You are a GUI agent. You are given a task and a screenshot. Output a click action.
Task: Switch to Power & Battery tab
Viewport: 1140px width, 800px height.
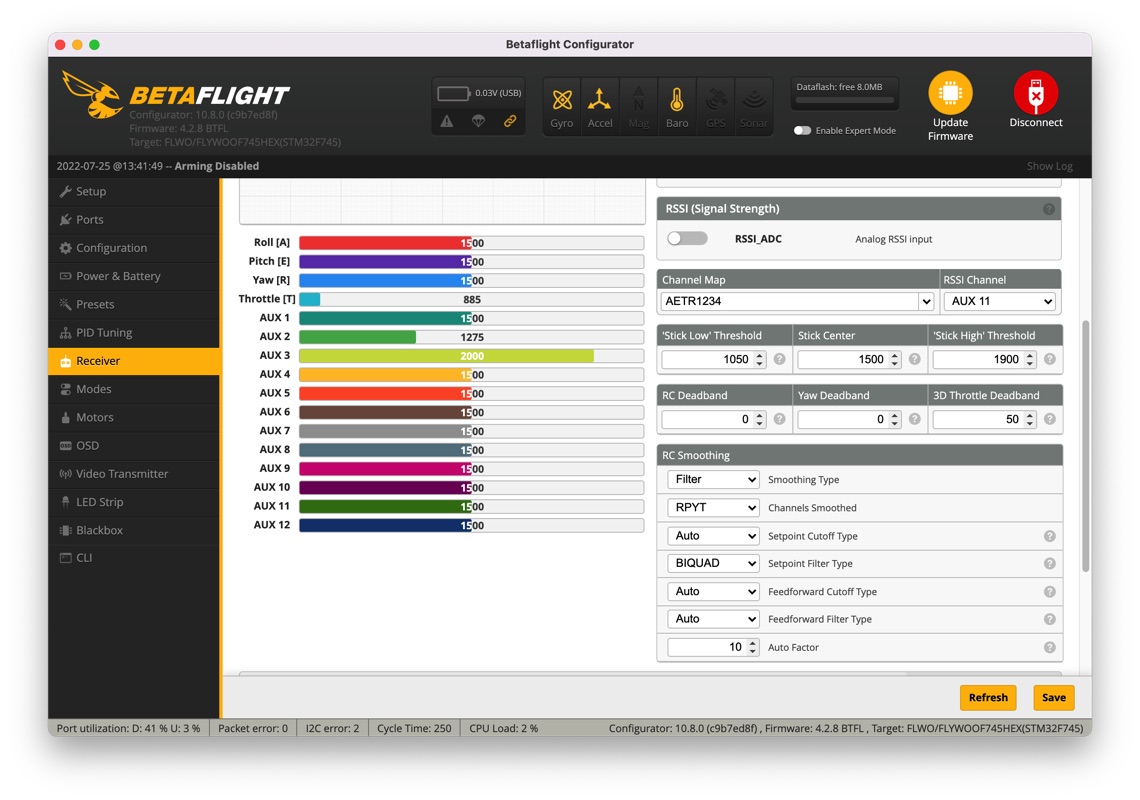click(x=134, y=276)
